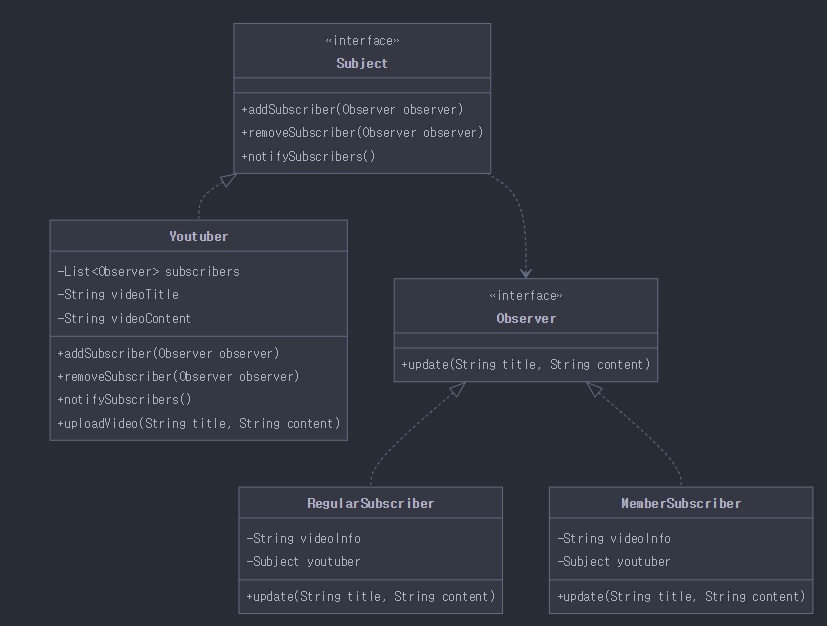
Task: Click the Youtuber class name
Action: pos(198,236)
